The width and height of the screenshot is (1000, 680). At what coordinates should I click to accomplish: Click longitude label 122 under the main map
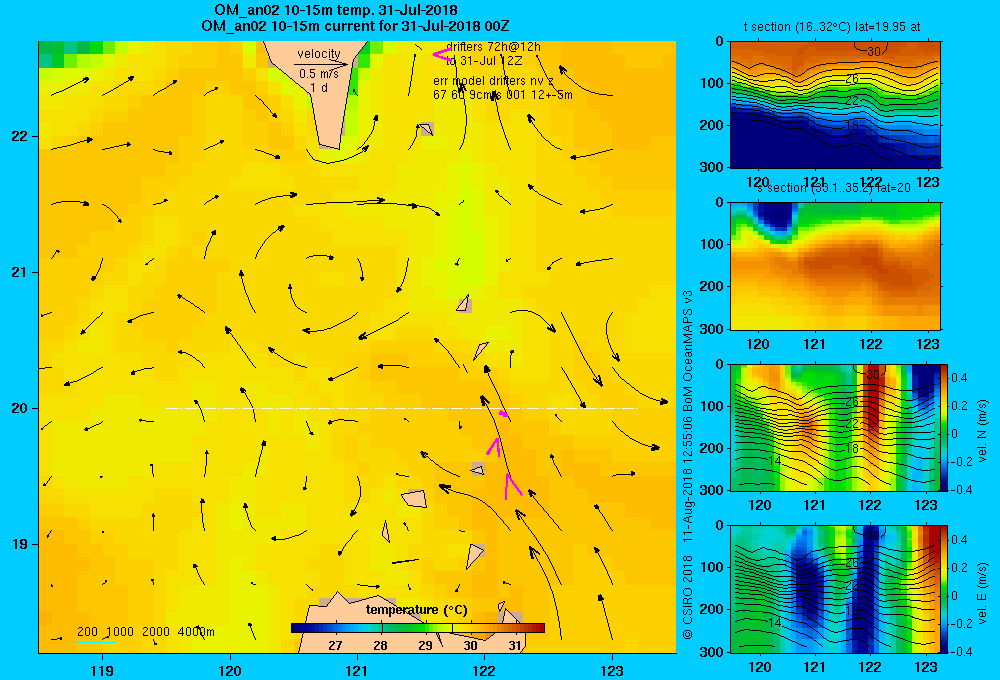coord(485,670)
